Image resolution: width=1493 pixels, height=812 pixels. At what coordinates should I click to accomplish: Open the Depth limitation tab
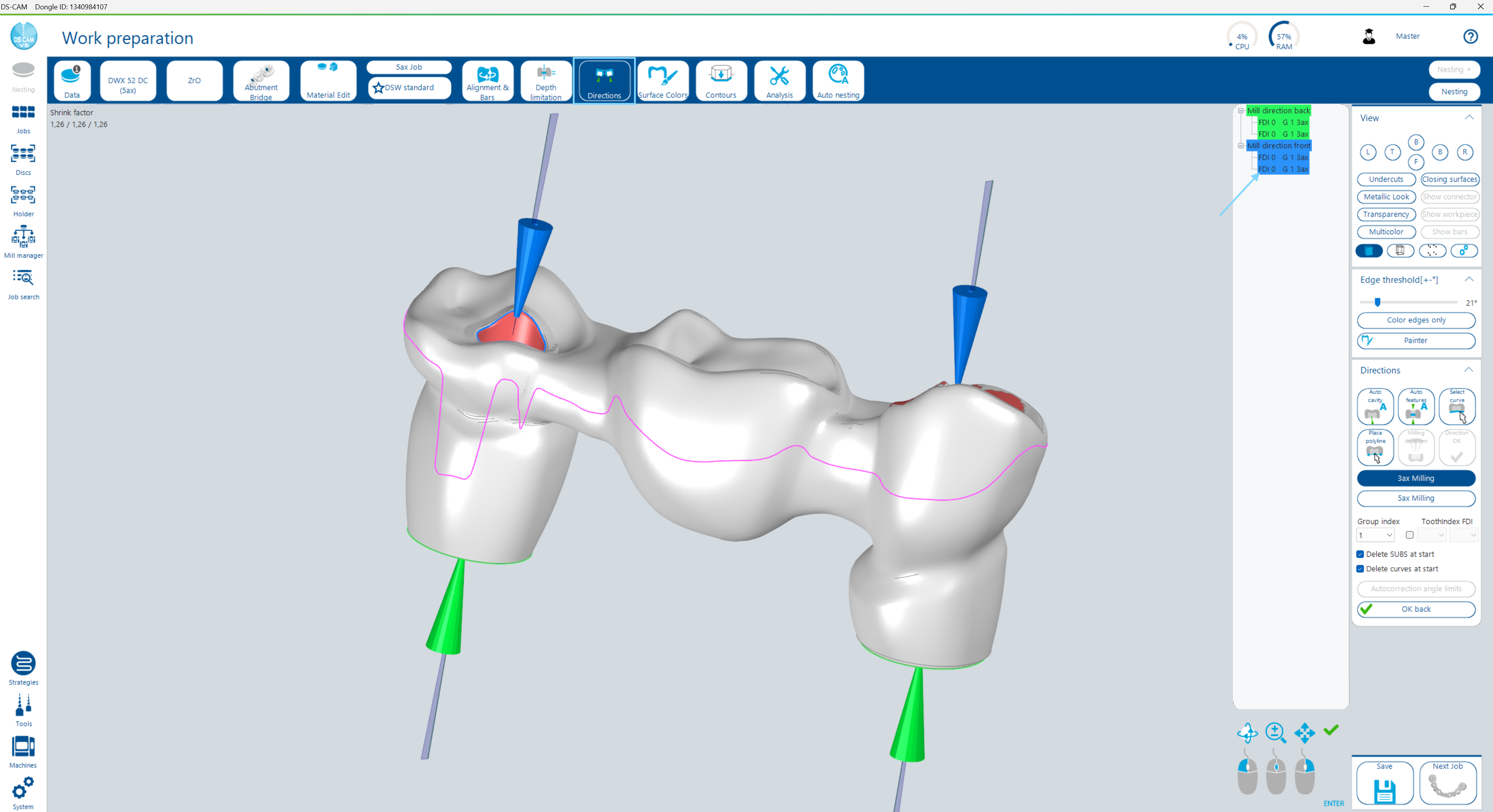point(545,81)
